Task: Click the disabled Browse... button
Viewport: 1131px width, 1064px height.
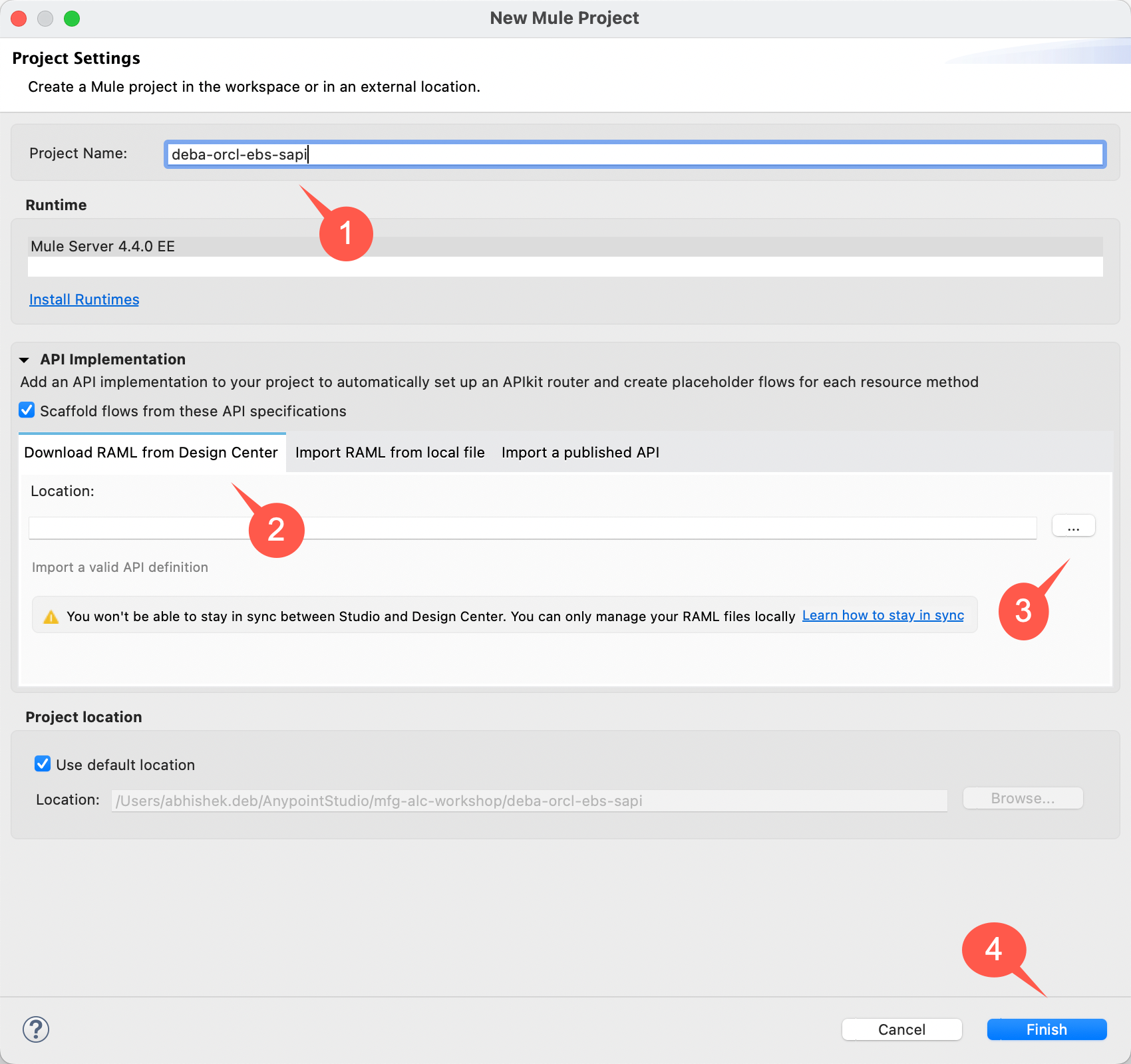Action: pyautogui.click(x=1023, y=799)
